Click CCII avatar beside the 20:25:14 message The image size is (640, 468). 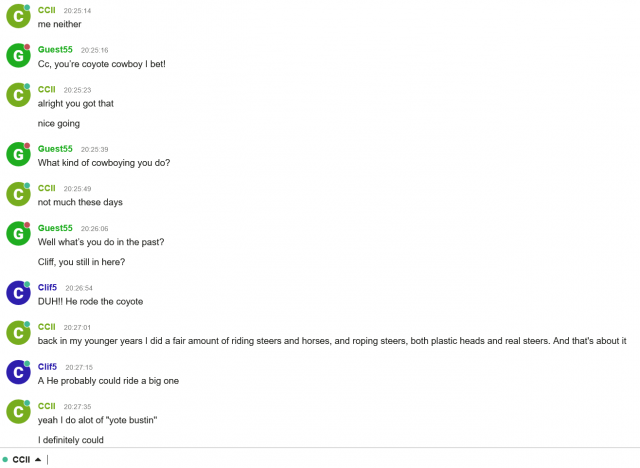click(x=18, y=16)
